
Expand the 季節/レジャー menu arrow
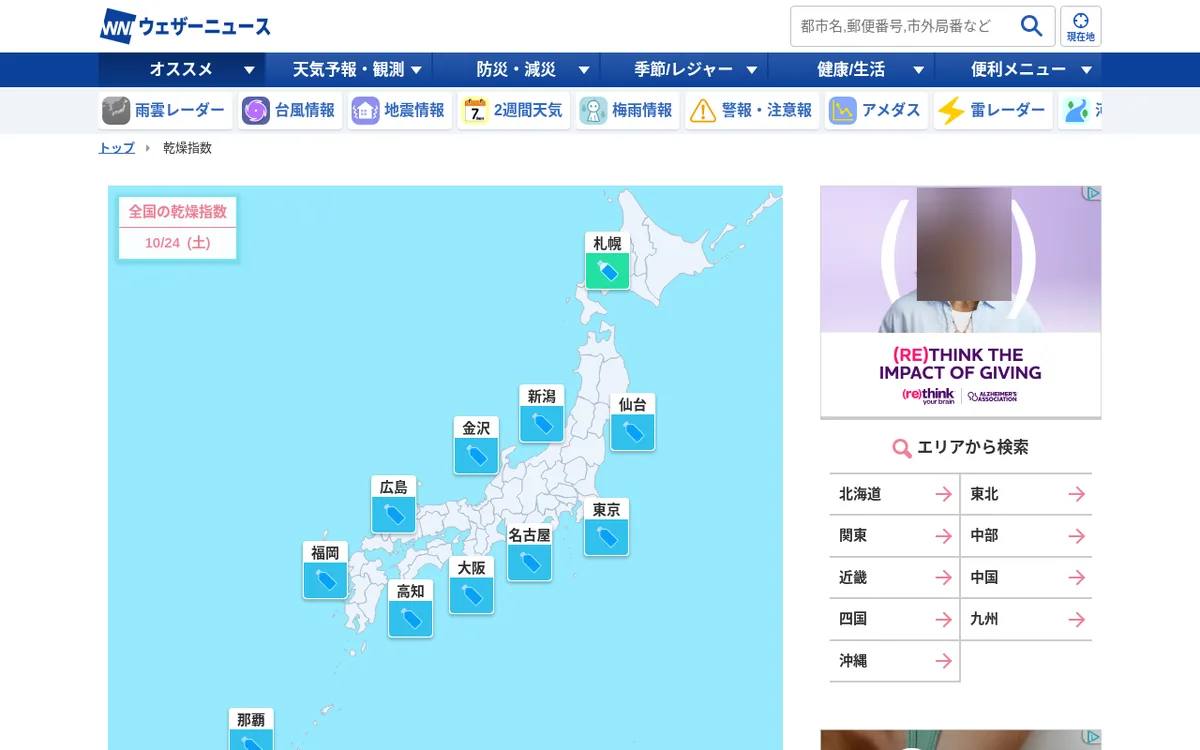point(751,70)
